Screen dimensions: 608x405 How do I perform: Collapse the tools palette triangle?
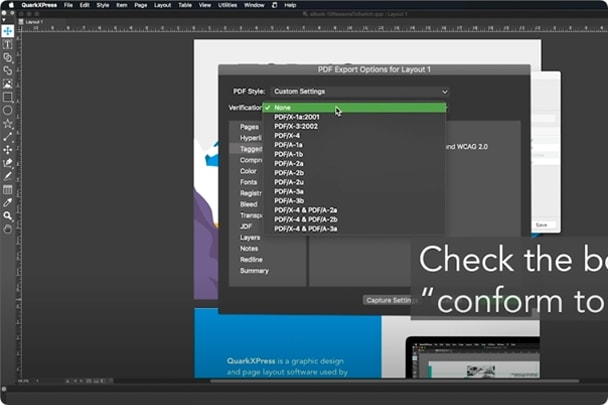pos(4,20)
